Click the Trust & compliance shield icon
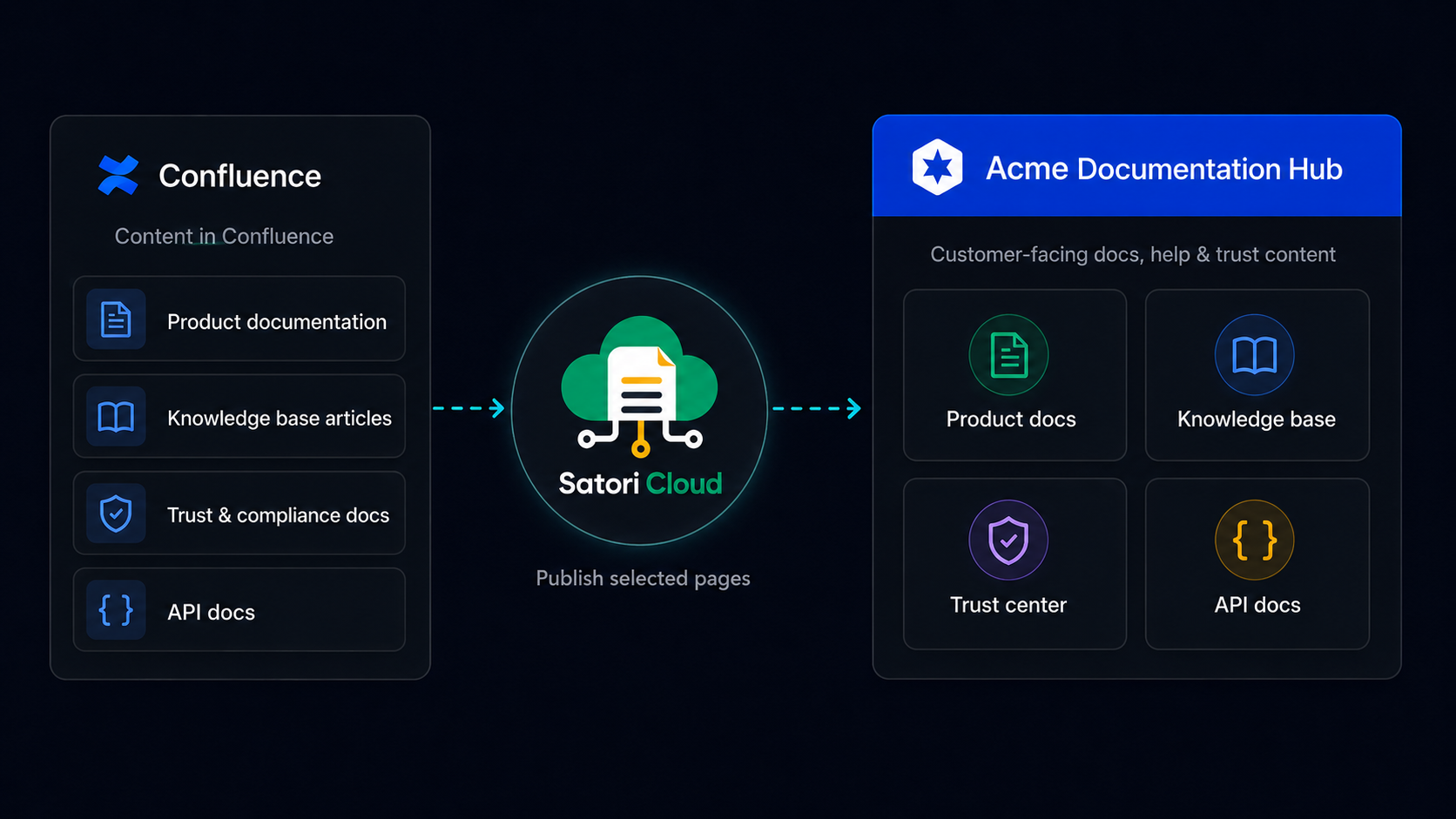The image size is (1456, 819). (116, 514)
